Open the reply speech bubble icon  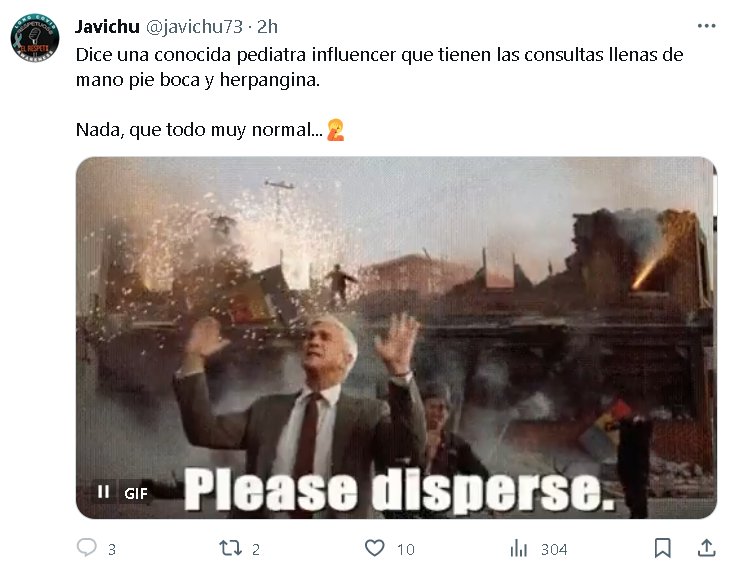point(86,548)
